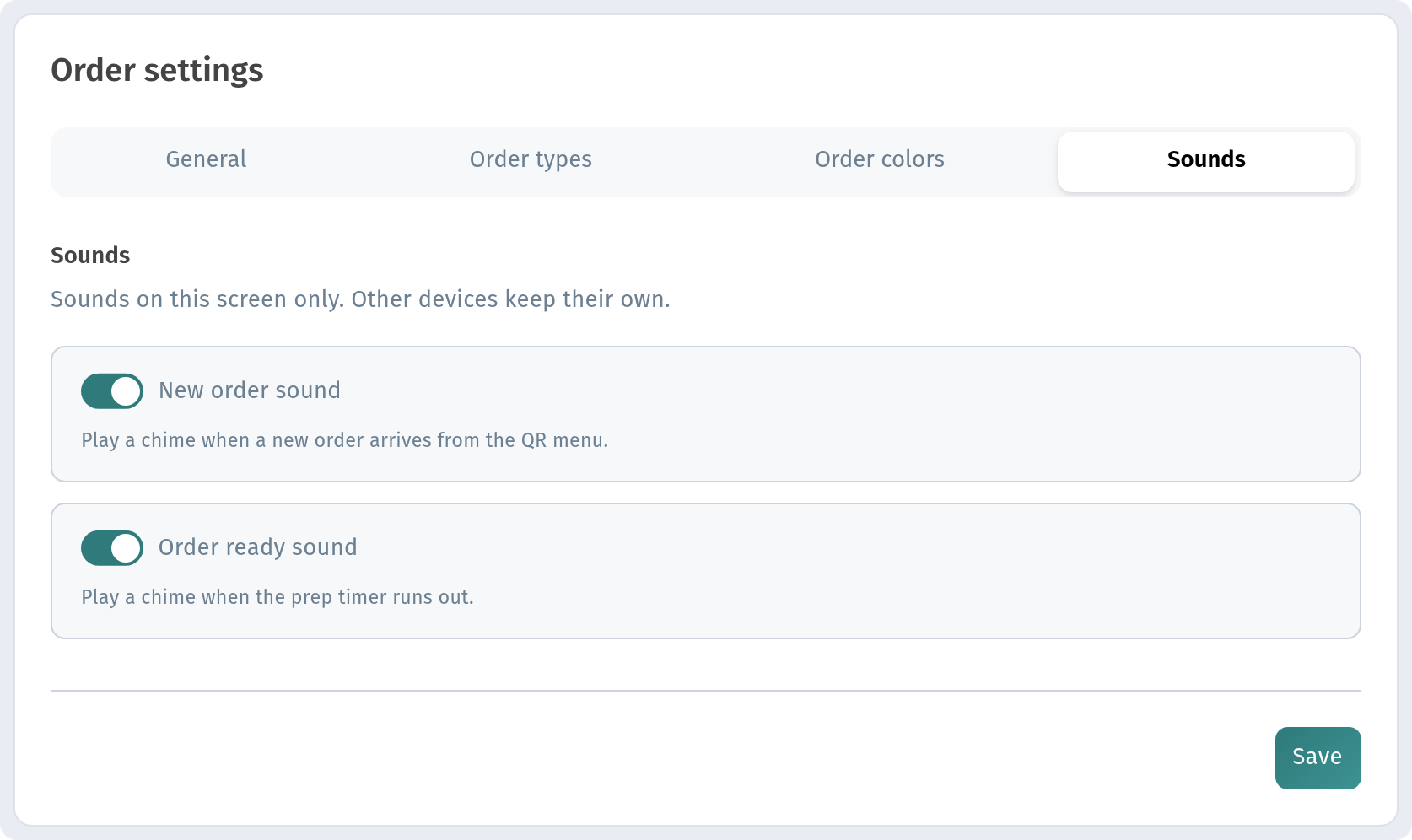Select the Order colors tab
The width and height of the screenshot is (1412, 840).
click(880, 160)
